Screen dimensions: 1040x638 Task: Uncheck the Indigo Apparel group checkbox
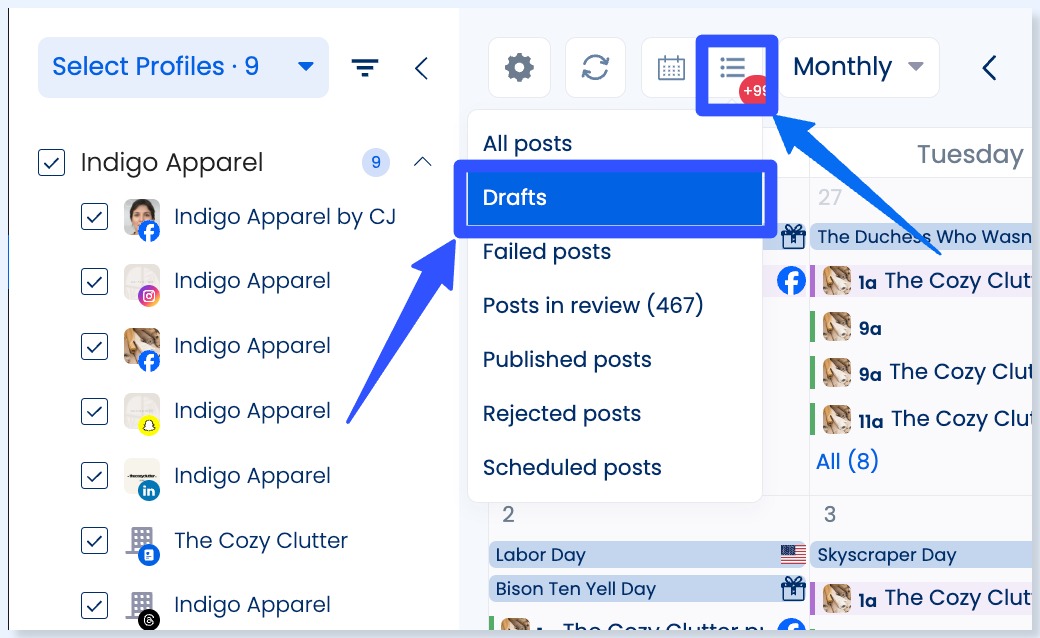point(51,162)
